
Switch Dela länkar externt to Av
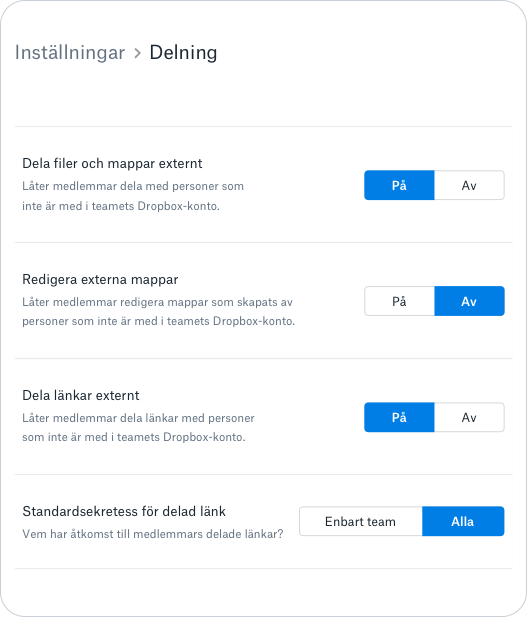(x=469, y=417)
